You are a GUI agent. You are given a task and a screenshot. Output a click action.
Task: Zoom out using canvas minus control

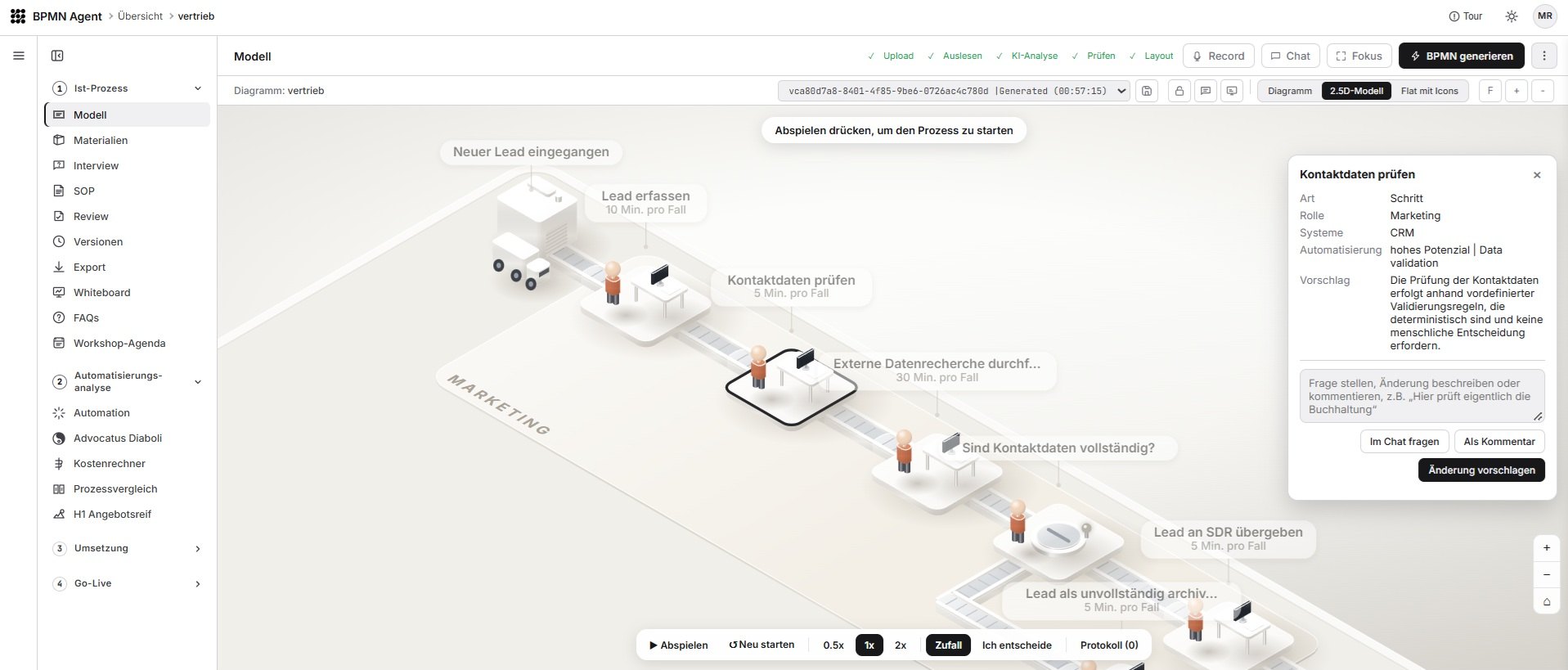click(1547, 574)
